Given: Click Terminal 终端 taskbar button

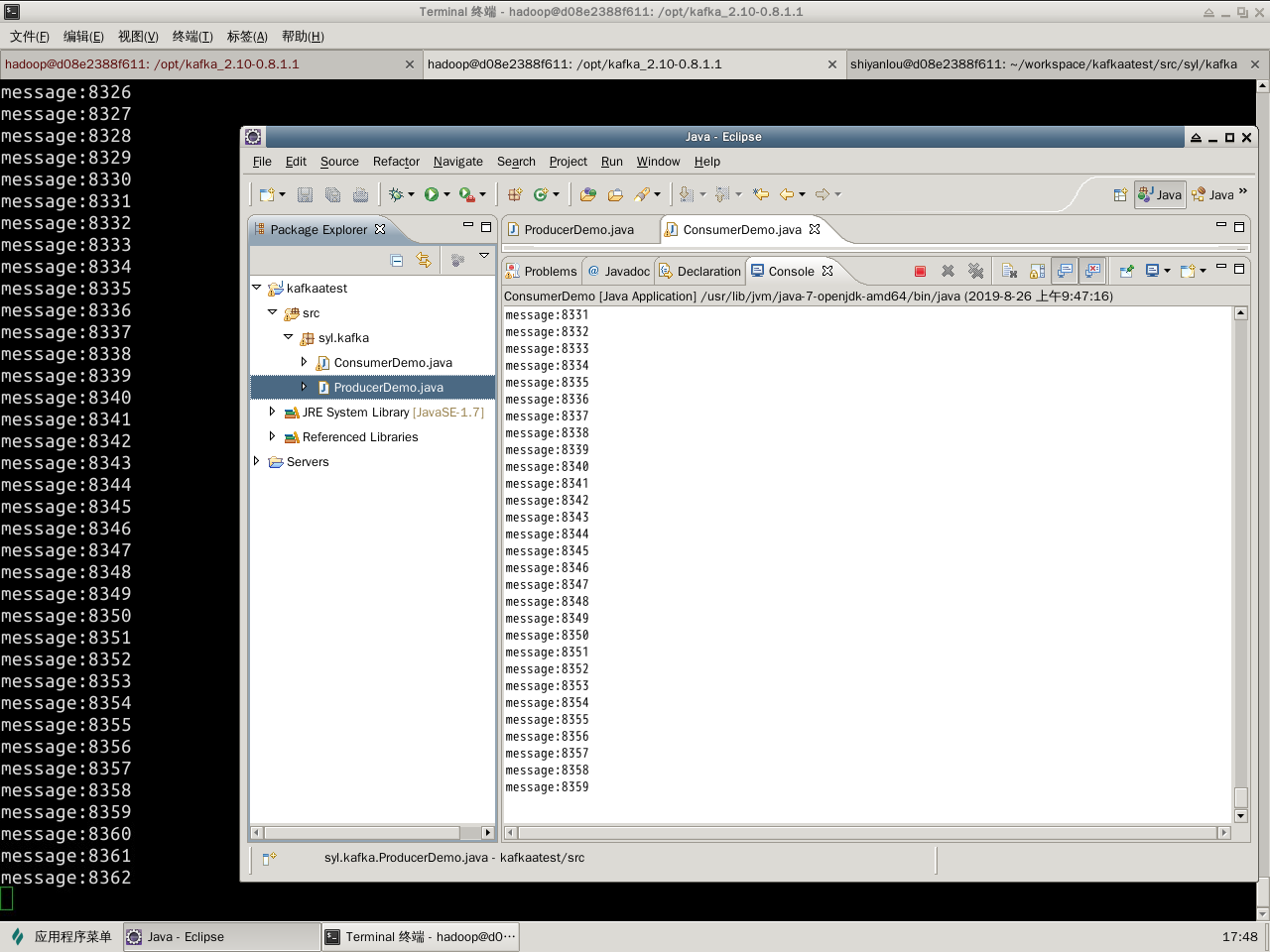Looking at the screenshot, I should [421, 936].
